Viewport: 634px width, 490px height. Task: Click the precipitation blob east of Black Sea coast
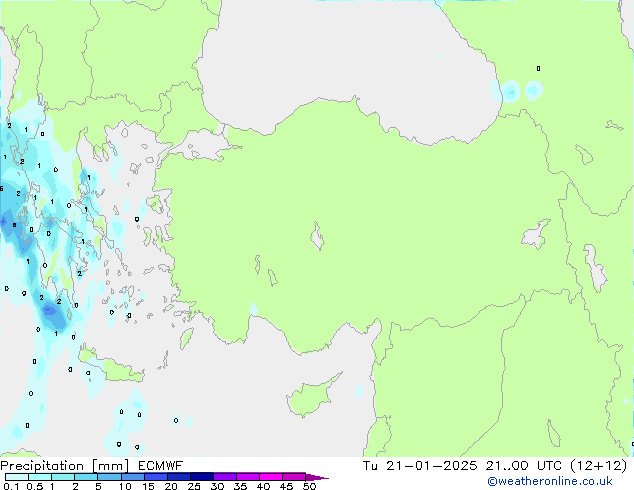pyautogui.click(x=511, y=92)
